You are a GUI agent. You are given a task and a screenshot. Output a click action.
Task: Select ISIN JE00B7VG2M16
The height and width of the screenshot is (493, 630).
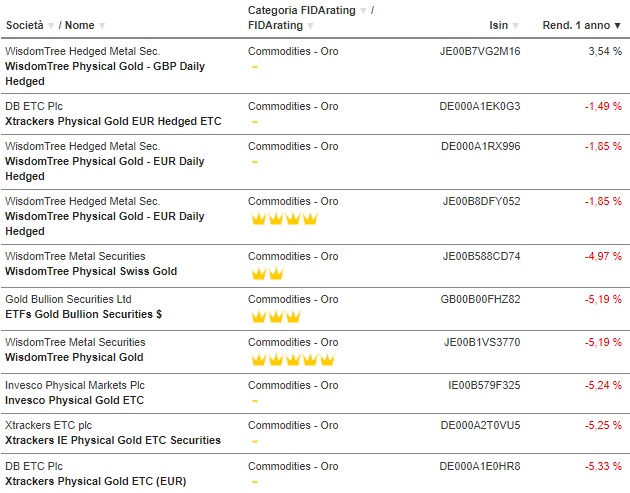pyautogui.click(x=480, y=51)
